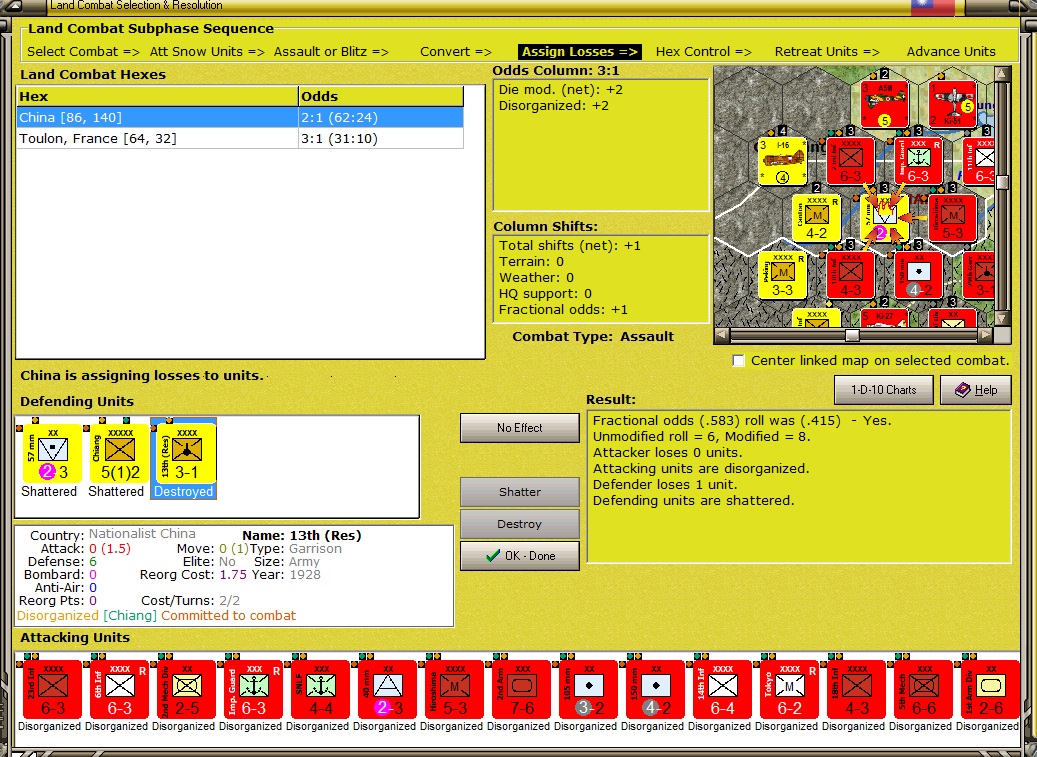The image size is (1037, 757).
Task: Enable Center linked map on selected combat
Action: click(x=739, y=360)
